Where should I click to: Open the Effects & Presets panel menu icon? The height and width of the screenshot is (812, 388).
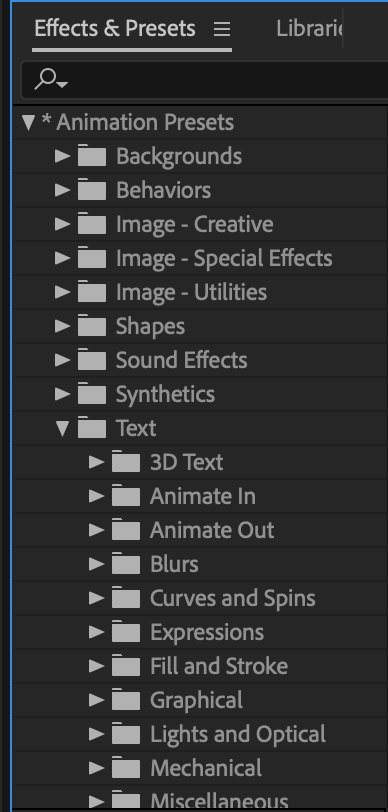point(222,30)
